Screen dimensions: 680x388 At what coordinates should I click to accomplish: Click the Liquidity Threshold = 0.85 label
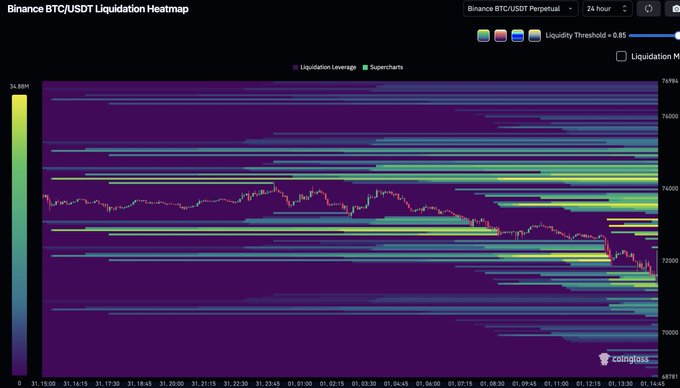point(586,36)
